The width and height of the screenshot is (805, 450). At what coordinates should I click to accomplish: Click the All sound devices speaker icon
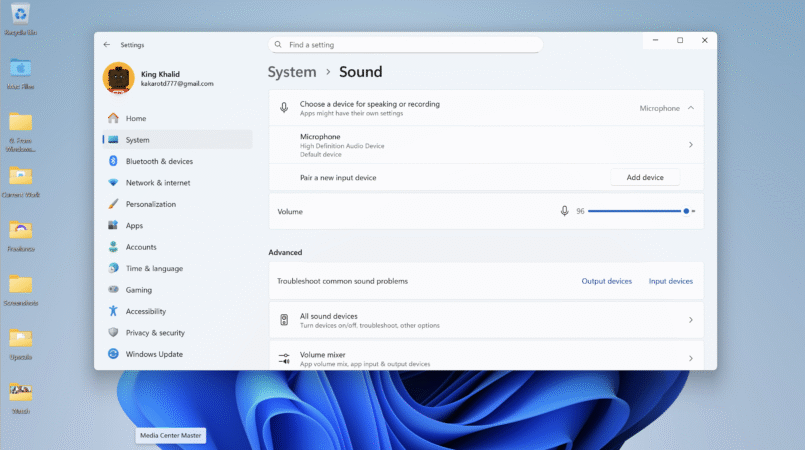tap(284, 320)
